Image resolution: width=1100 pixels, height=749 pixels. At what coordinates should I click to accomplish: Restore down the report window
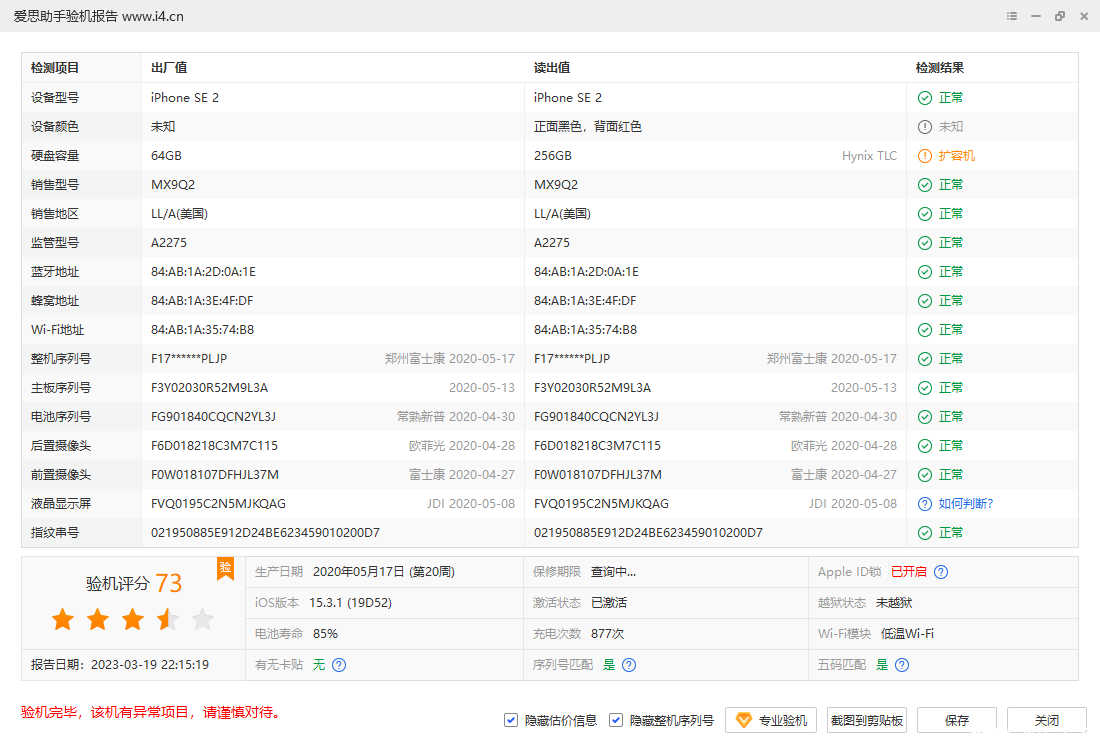1059,16
